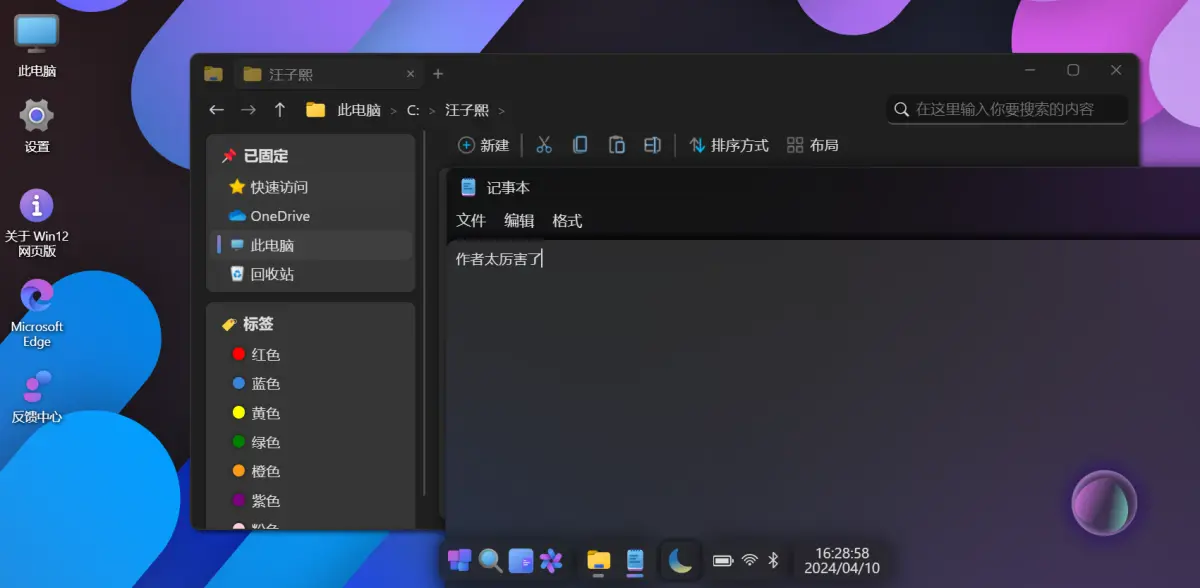
Task: Open 快速访问 in the sidebar
Action: 310,187
